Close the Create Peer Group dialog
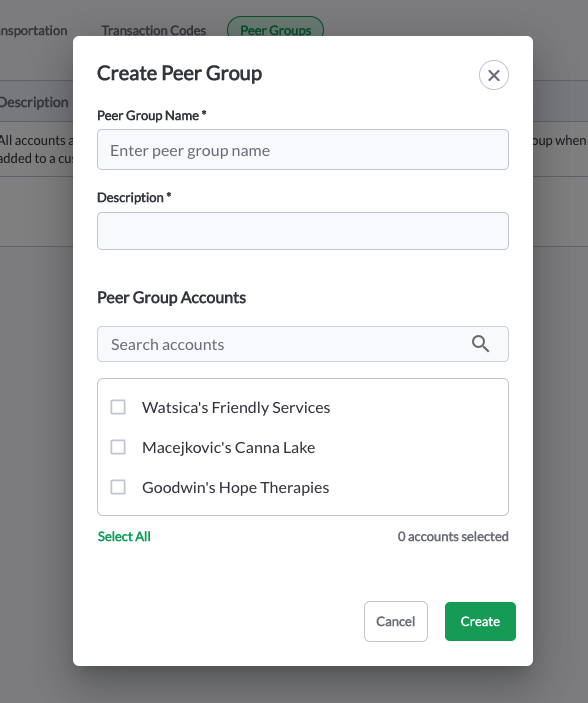 point(493,75)
